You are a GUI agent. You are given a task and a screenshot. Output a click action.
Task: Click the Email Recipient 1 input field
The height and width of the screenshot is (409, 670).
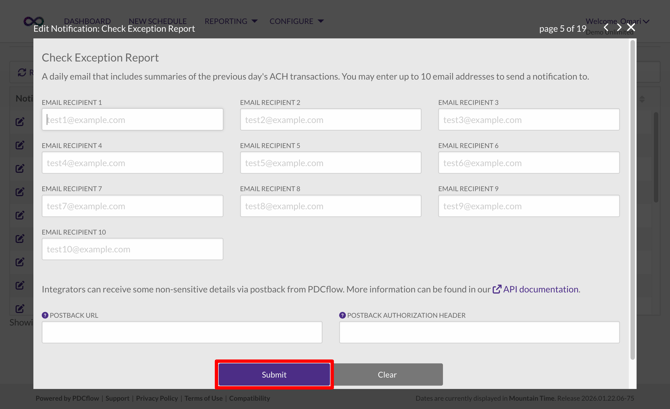tap(132, 120)
